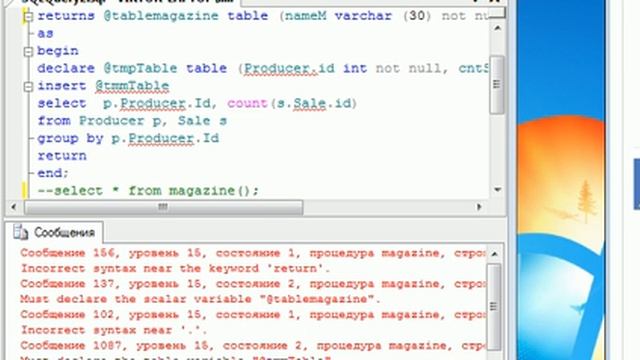Click editor horizontal scrollbar thumb
The width and height of the screenshot is (640, 360).
pyautogui.click(x=163, y=207)
